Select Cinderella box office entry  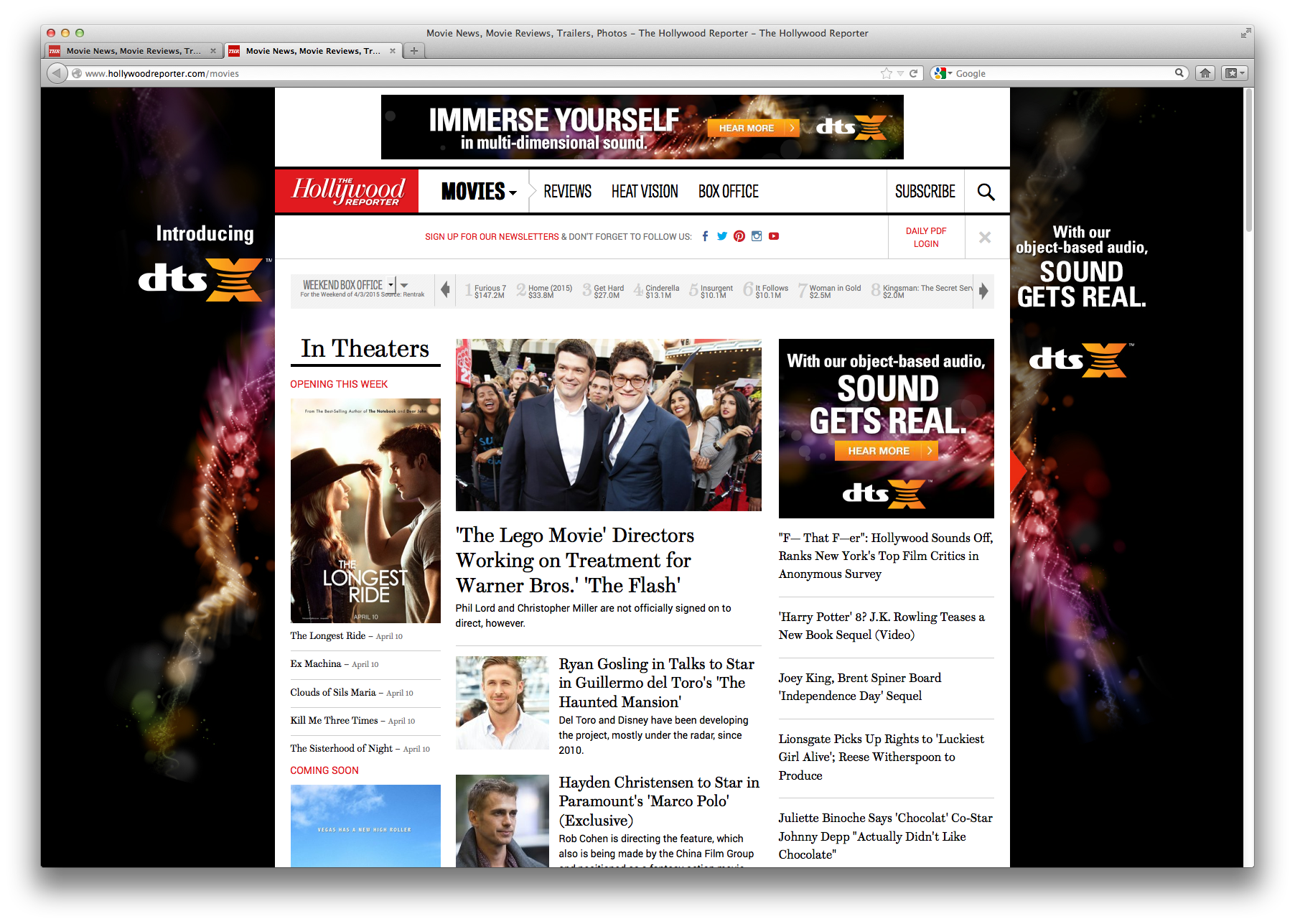point(657,291)
